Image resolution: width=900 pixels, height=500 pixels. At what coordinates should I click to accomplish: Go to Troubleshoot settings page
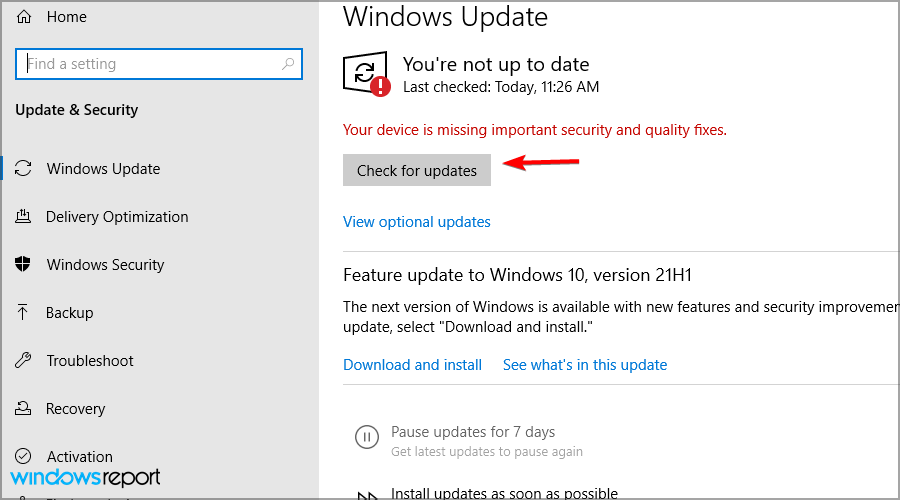[89, 361]
